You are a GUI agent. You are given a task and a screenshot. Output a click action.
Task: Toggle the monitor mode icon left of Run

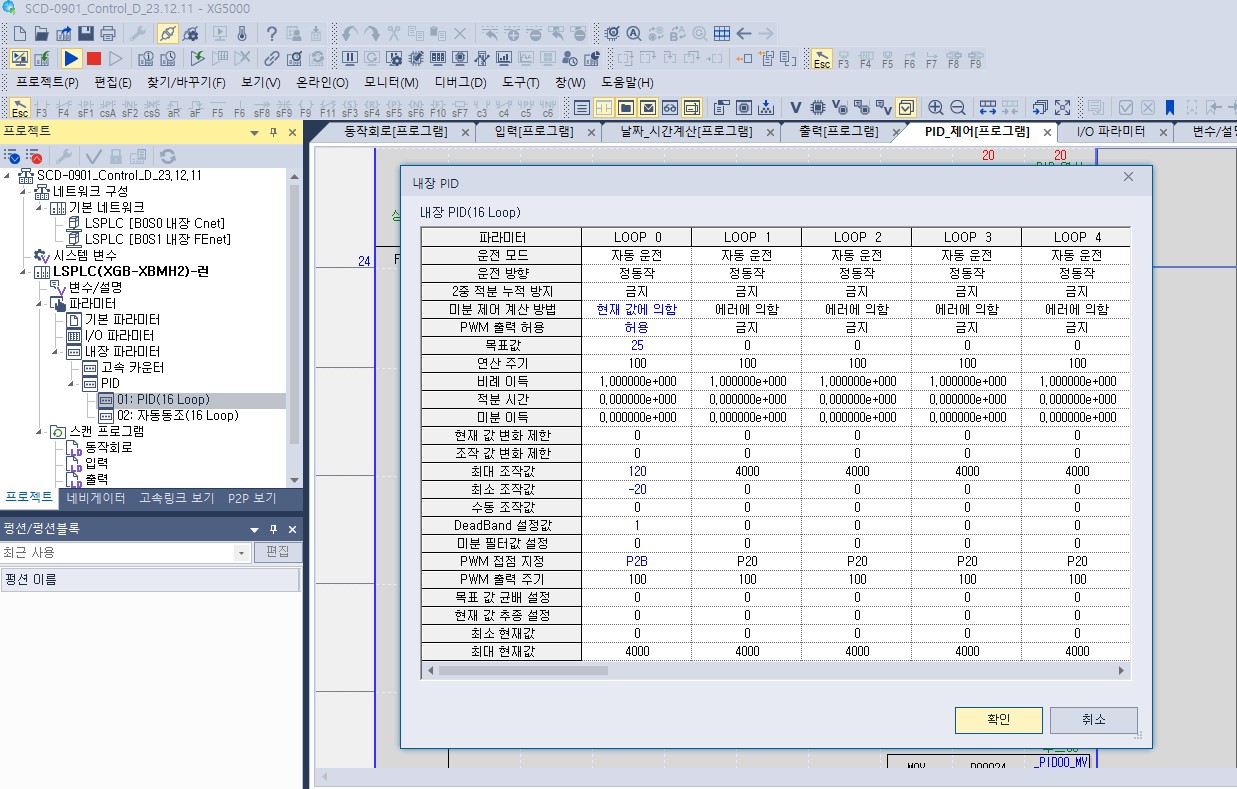[x=20, y=59]
